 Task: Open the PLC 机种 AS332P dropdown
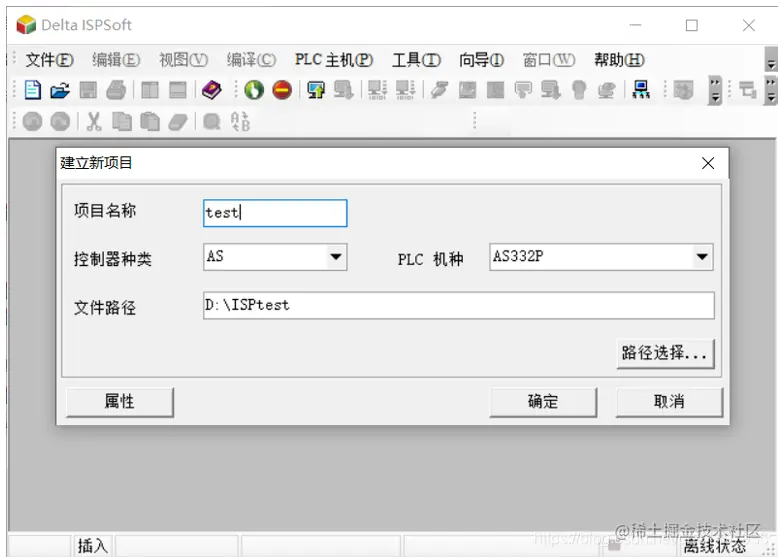point(702,257)
